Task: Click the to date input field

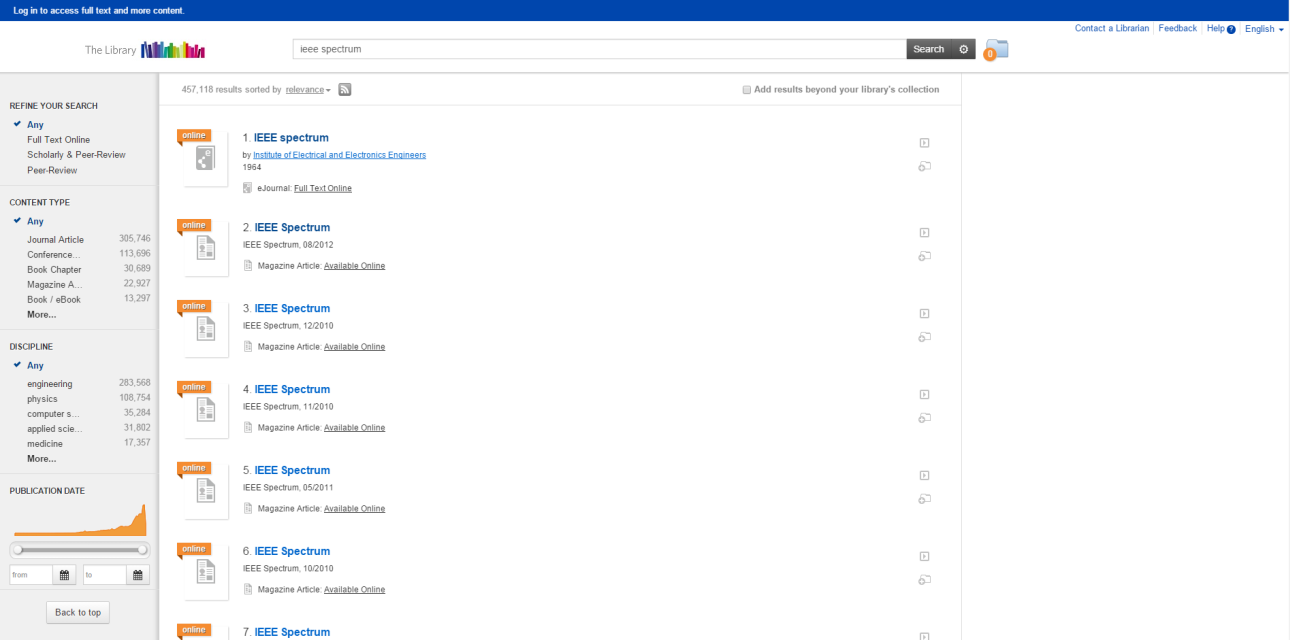Action: coord(104,575)
